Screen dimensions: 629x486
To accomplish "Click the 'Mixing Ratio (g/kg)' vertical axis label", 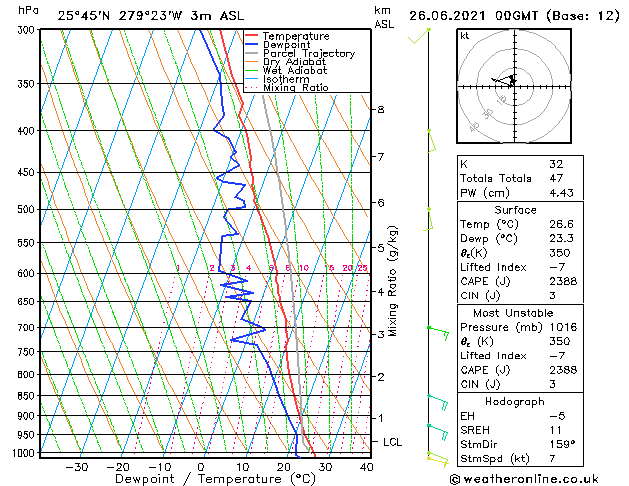I will 392,281.
